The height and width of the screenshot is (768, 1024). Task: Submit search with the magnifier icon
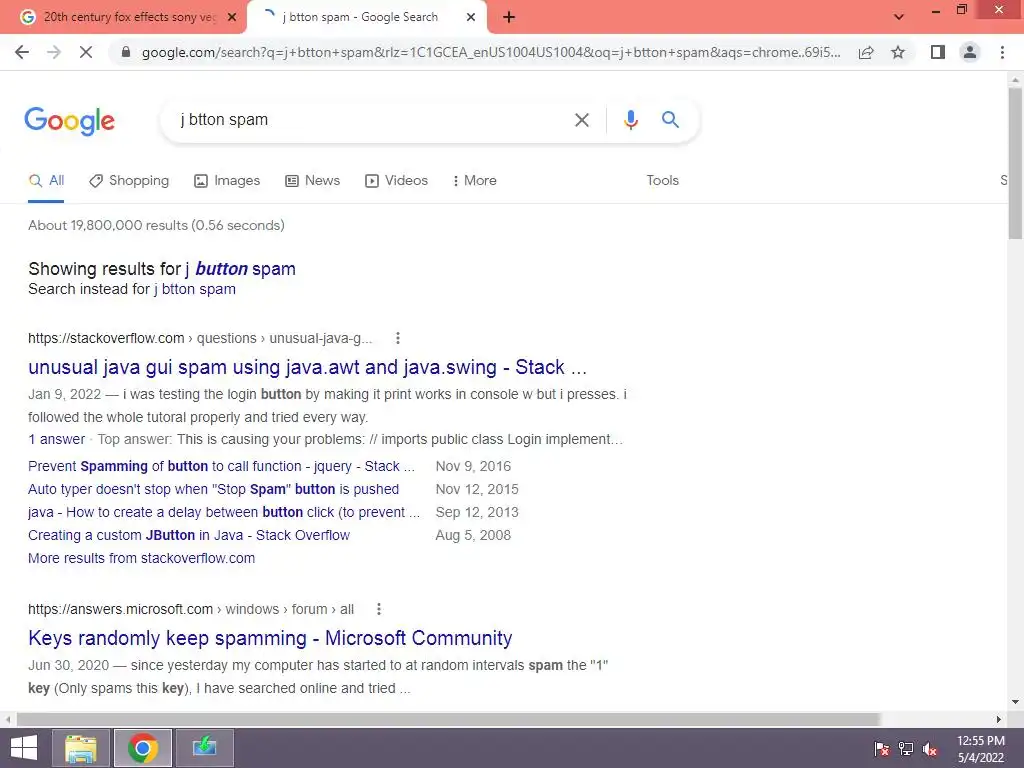click(x=670, y=120)
